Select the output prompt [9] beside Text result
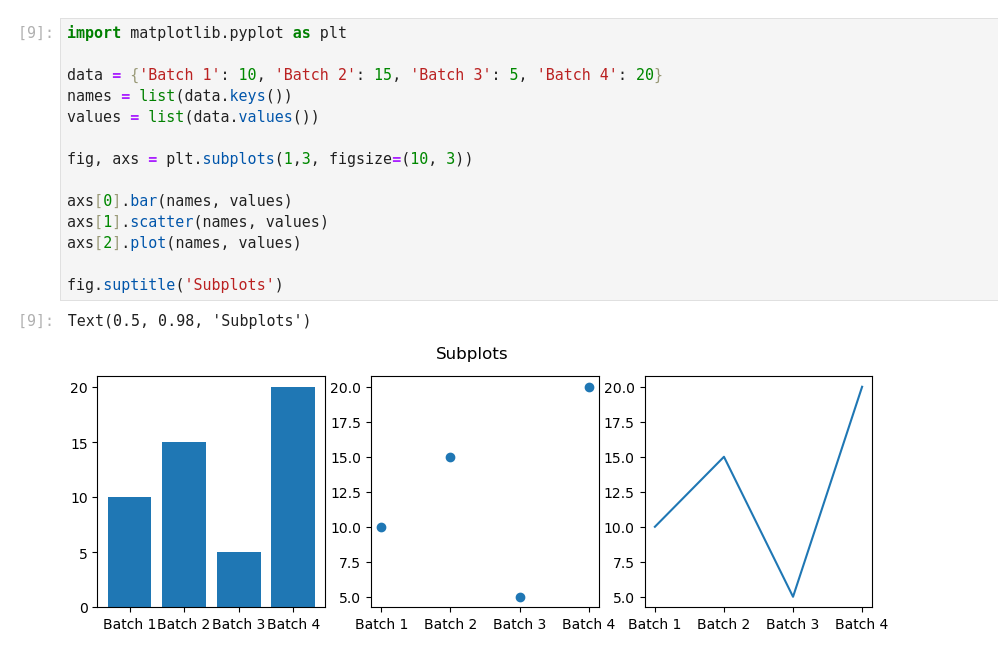998x655 pixels. 36,321
